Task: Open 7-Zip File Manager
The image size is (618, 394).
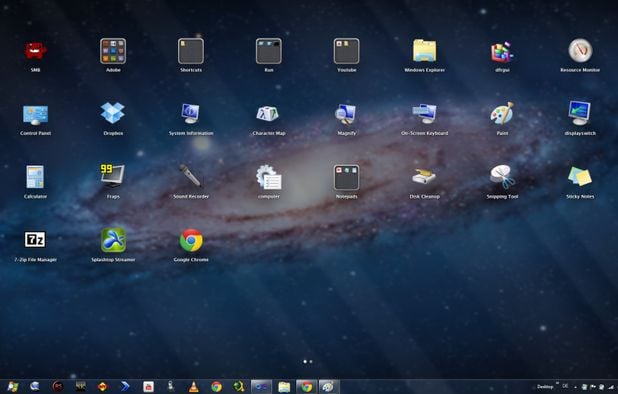Action: (35, 240)
